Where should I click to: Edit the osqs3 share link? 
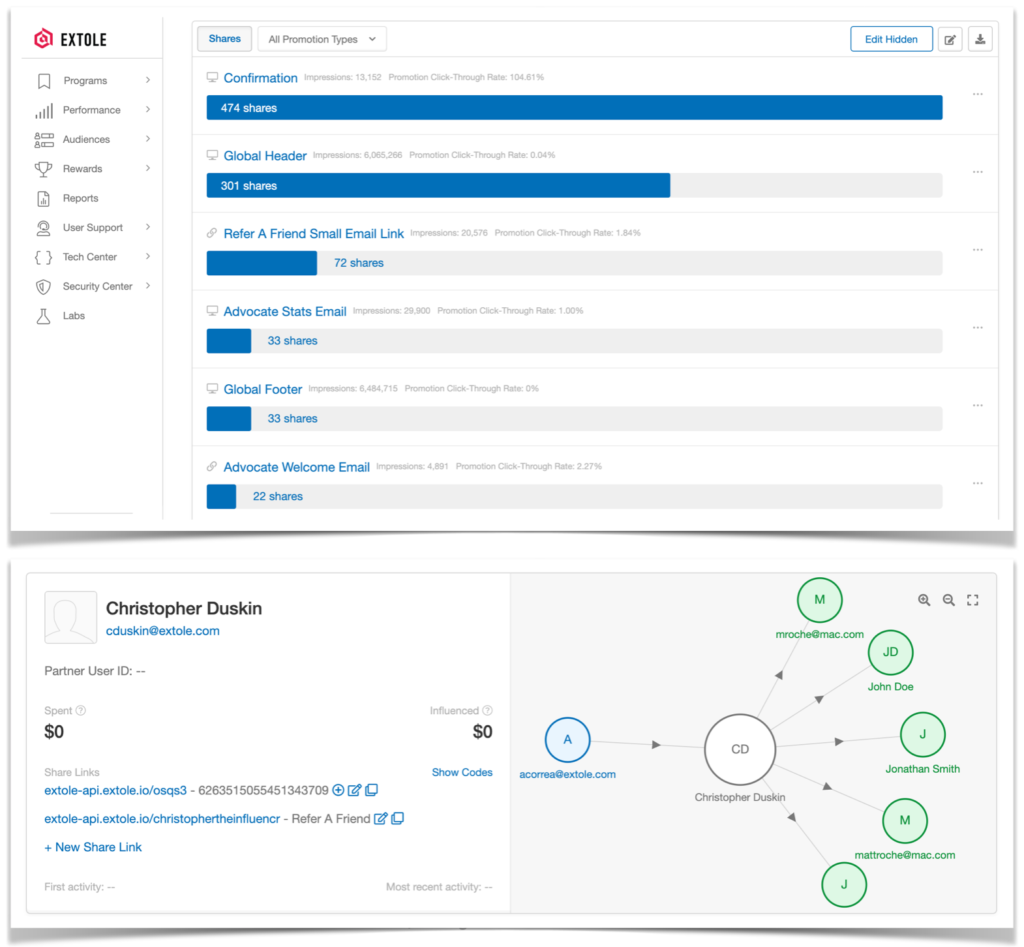tap(355, 790)
